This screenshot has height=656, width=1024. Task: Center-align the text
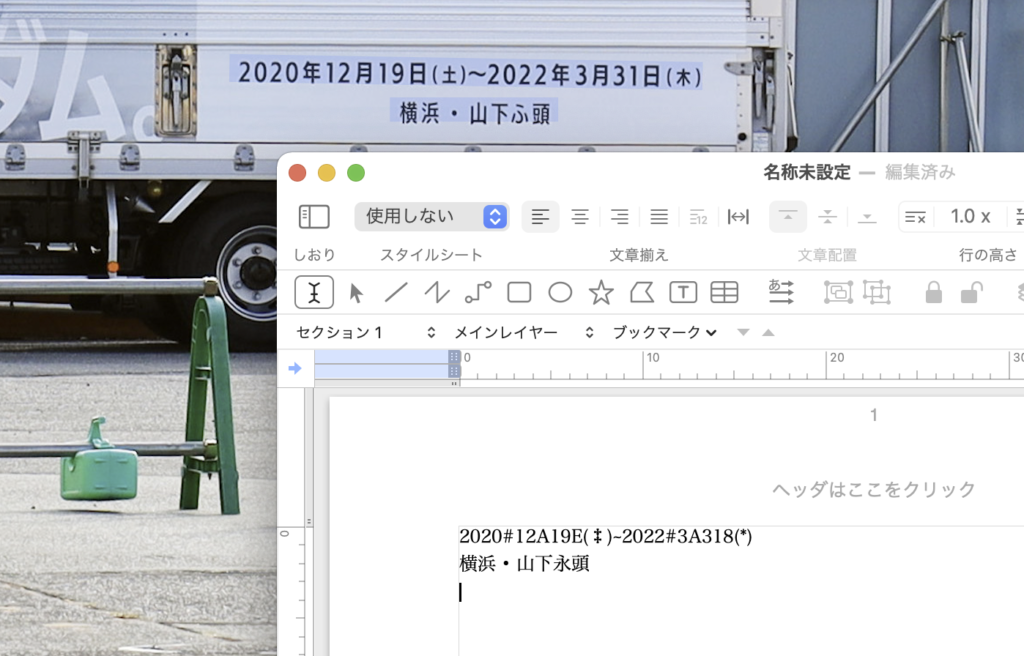[x=580, y=216]
